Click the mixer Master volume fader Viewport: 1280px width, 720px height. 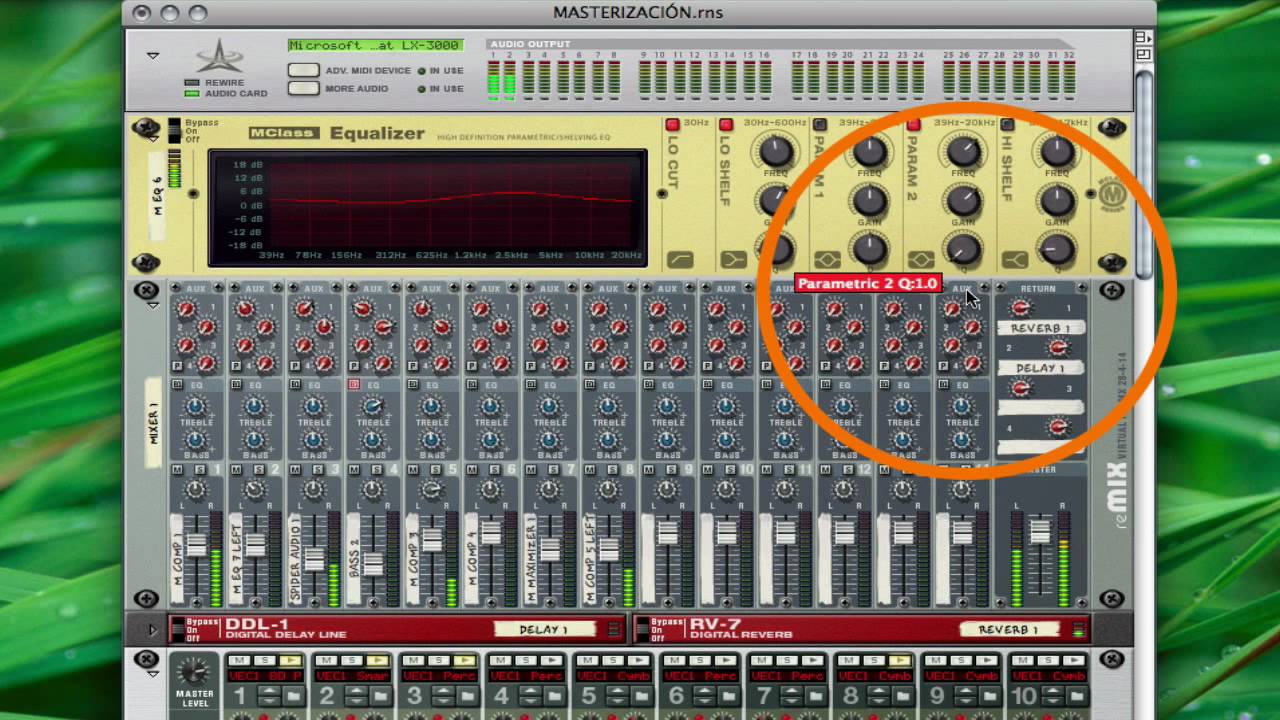pyautogui.click(x=1040, y=531)
